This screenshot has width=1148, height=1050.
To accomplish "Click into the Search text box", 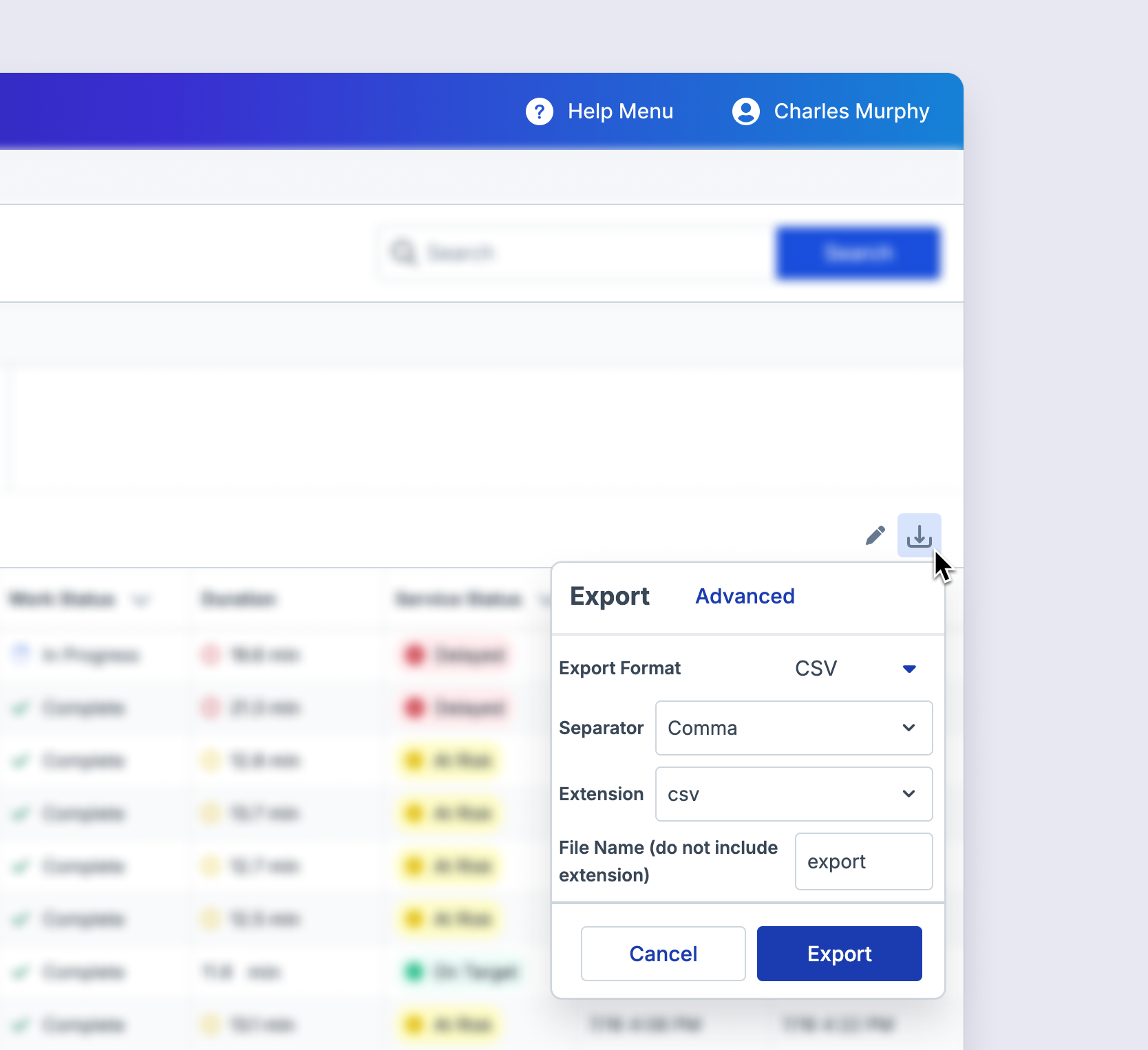I will 577,253.
